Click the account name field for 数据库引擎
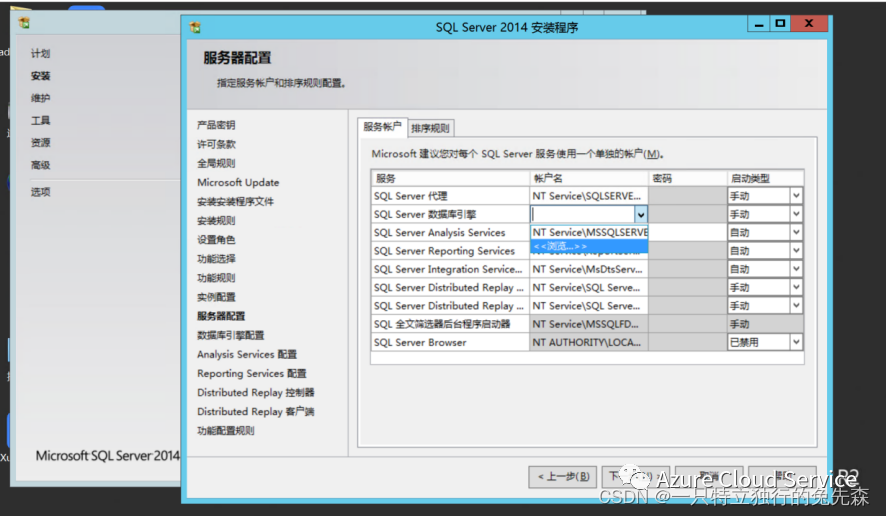Image resolution: width=886 pixels, height=516 pixels. click(x=583, y=215)
